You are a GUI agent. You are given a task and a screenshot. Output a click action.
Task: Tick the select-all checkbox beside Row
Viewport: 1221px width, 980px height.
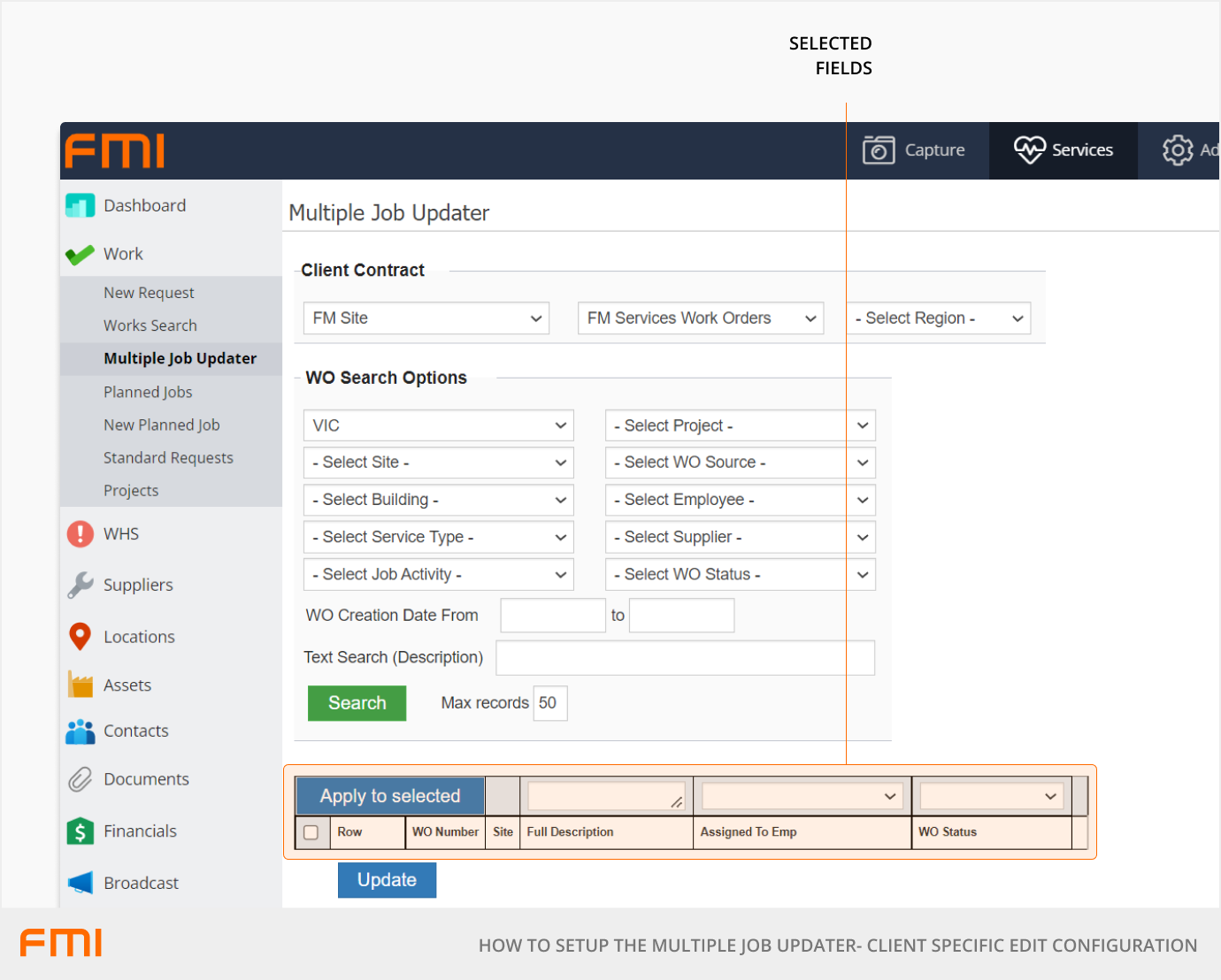(x=311, y=832)
